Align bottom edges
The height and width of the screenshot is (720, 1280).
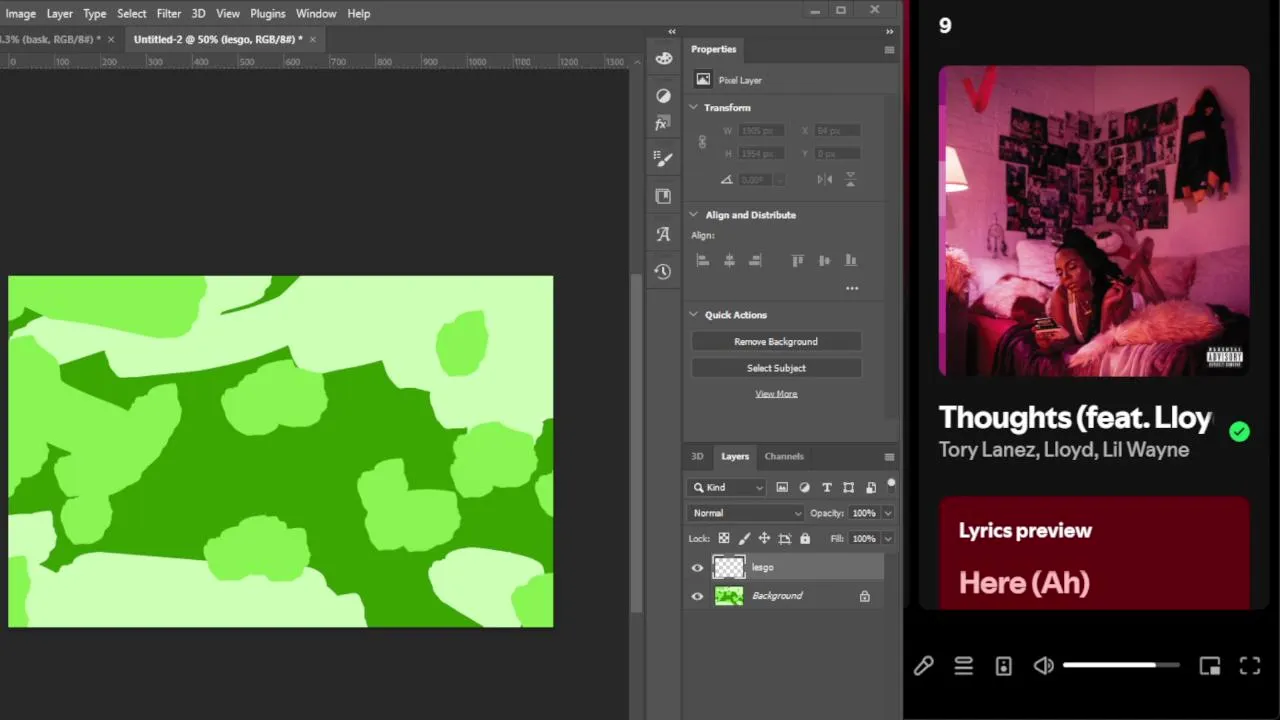851,260
